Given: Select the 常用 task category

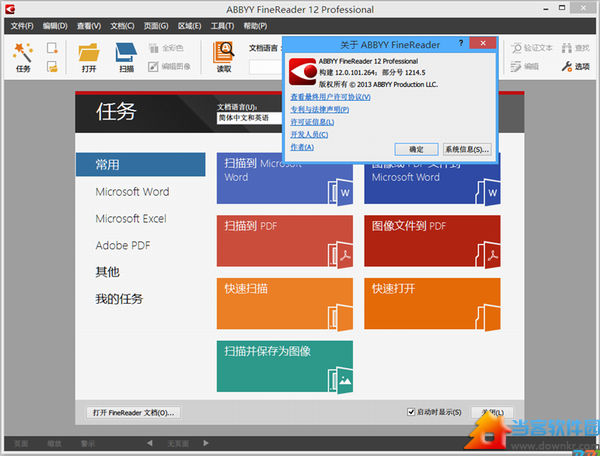Looking at the screenshot, I should tap(140, 164).
